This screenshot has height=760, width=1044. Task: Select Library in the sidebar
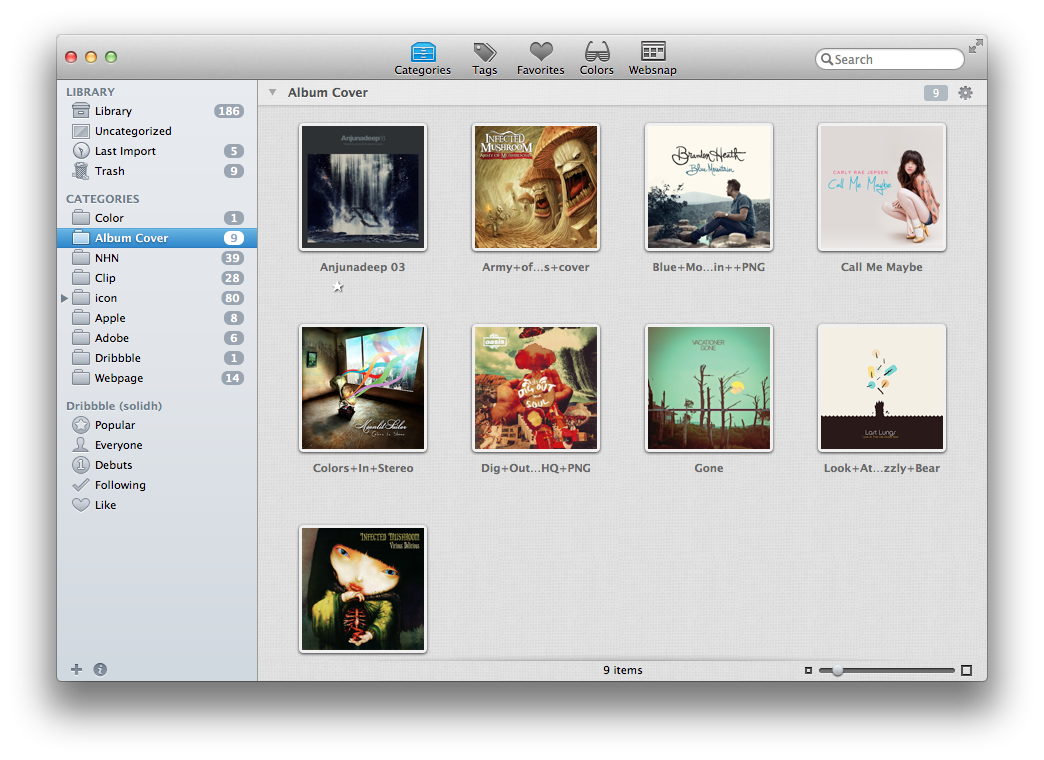click(x=157, y=111)
